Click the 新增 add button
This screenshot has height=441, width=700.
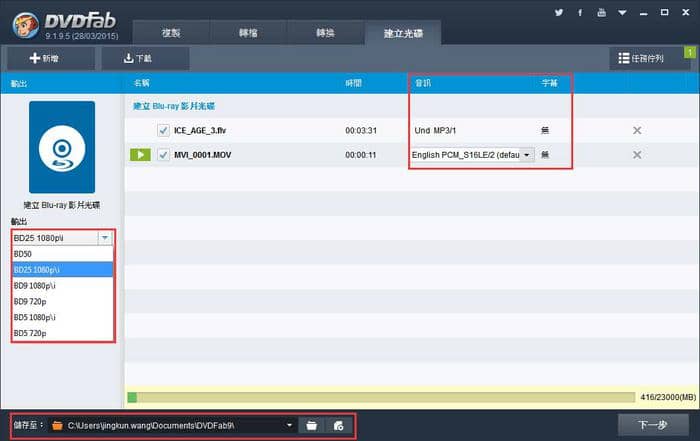pos(50,58)
